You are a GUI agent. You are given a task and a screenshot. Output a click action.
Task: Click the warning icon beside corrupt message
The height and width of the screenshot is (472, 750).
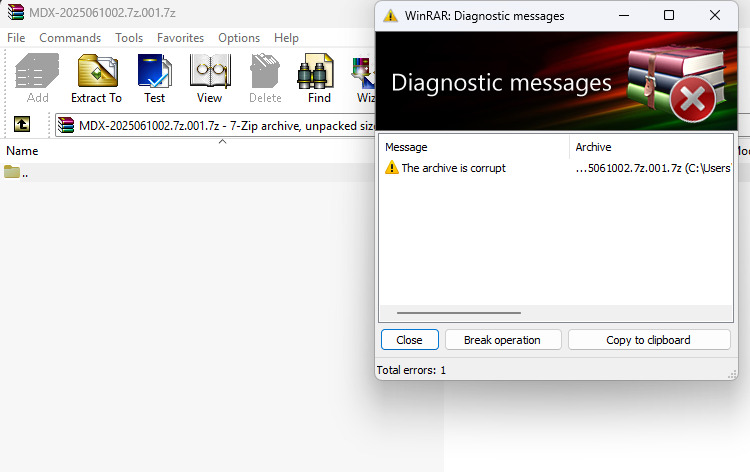pyautogui.click(x=392, y=167)
